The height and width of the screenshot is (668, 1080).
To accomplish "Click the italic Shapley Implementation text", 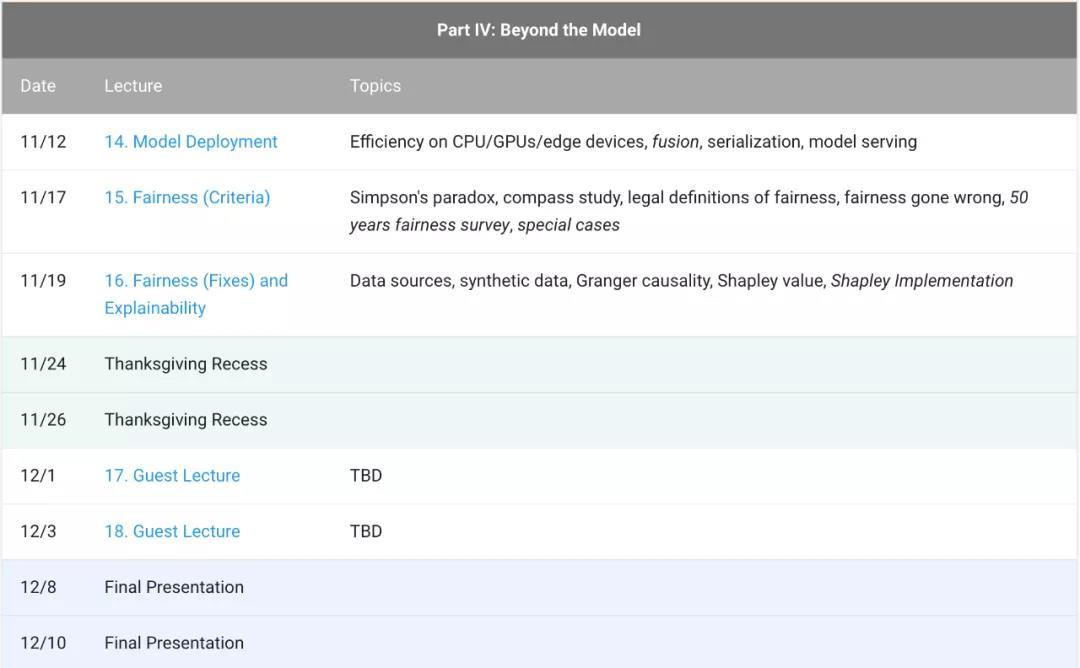I will pyautogui.click(x=921, y=281).
